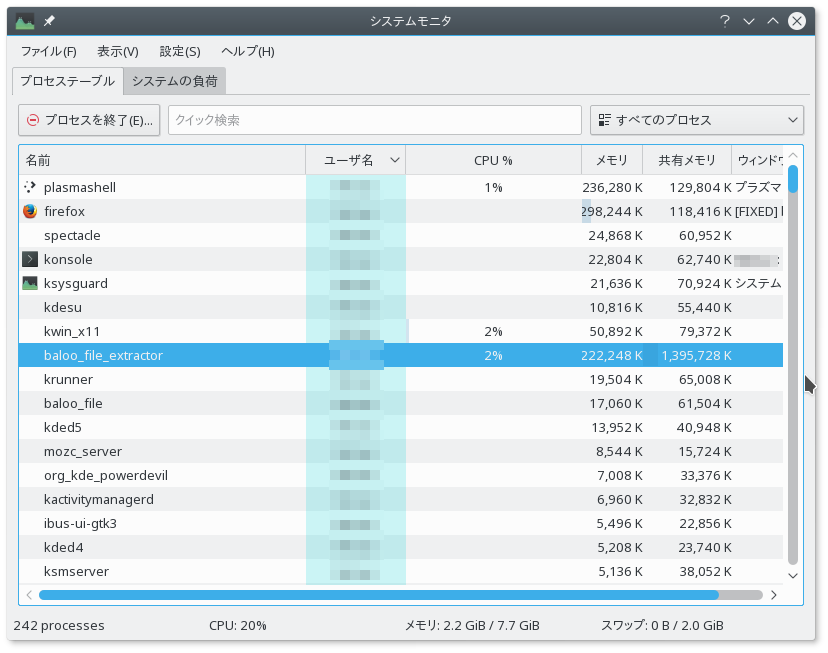
Task: Click the 236,280 K memory value
Action: [x=613, y=187]
